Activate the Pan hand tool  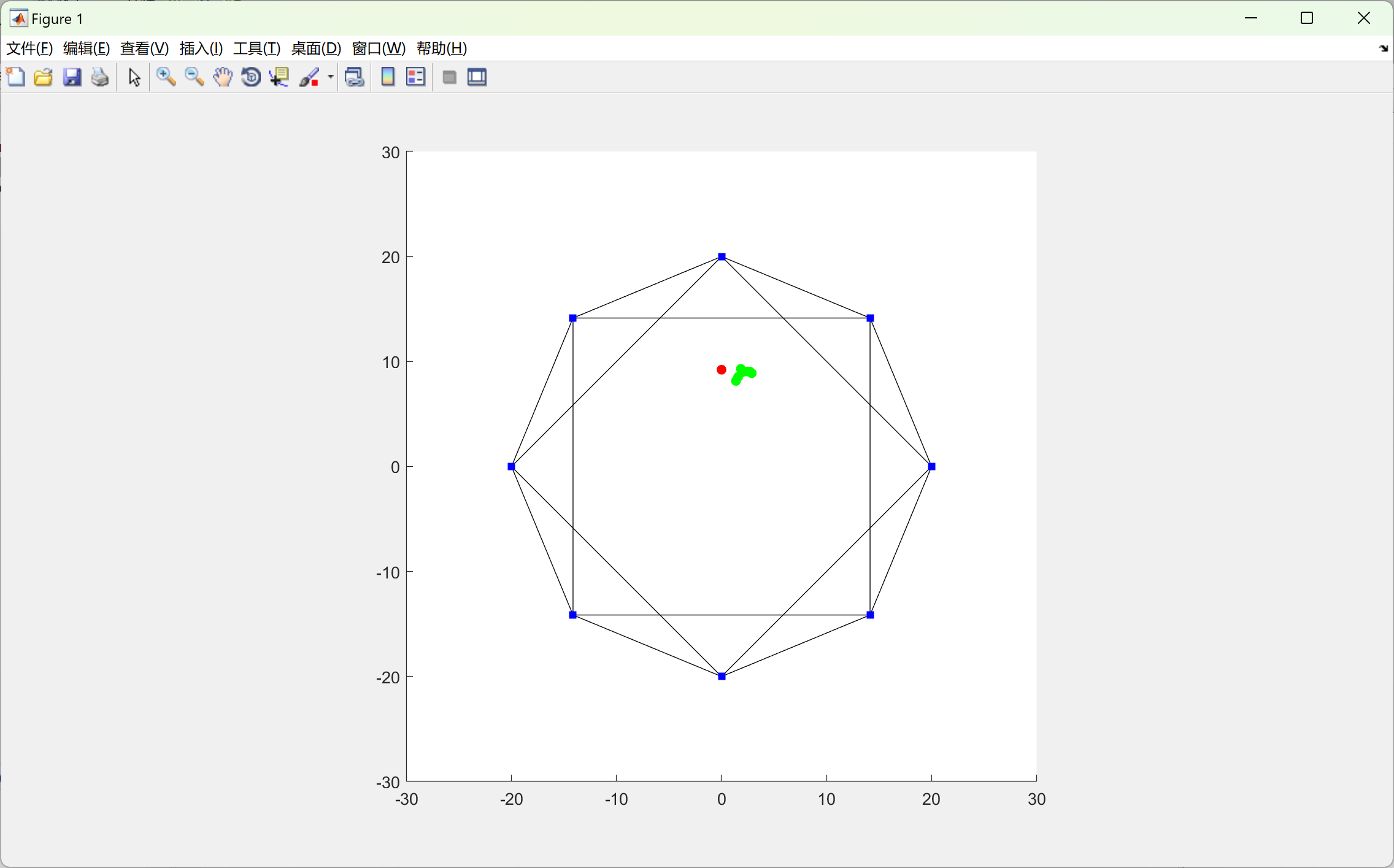tap(223, 77)
